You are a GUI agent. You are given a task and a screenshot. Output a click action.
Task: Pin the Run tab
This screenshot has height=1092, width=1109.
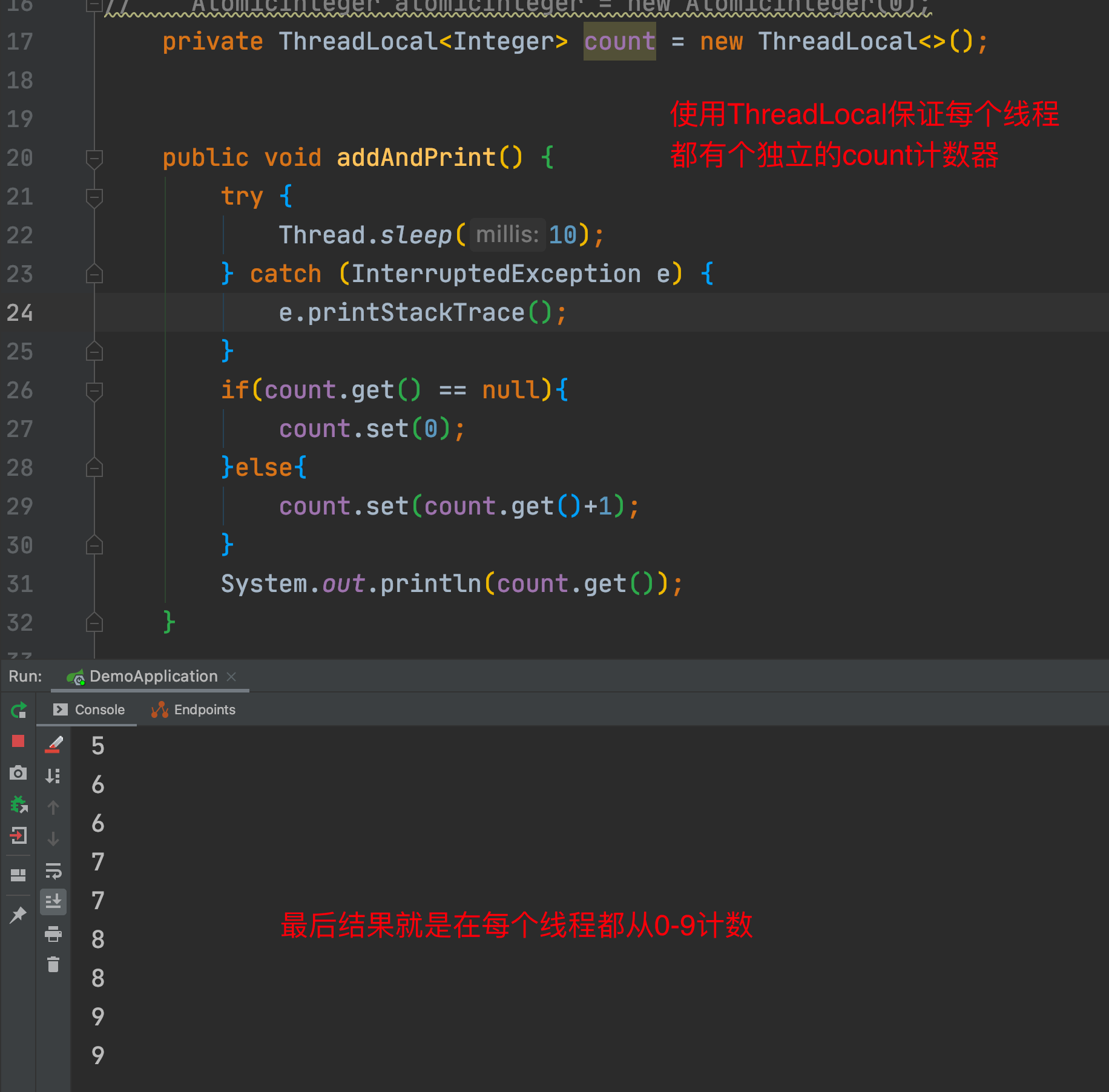[18, 915]
